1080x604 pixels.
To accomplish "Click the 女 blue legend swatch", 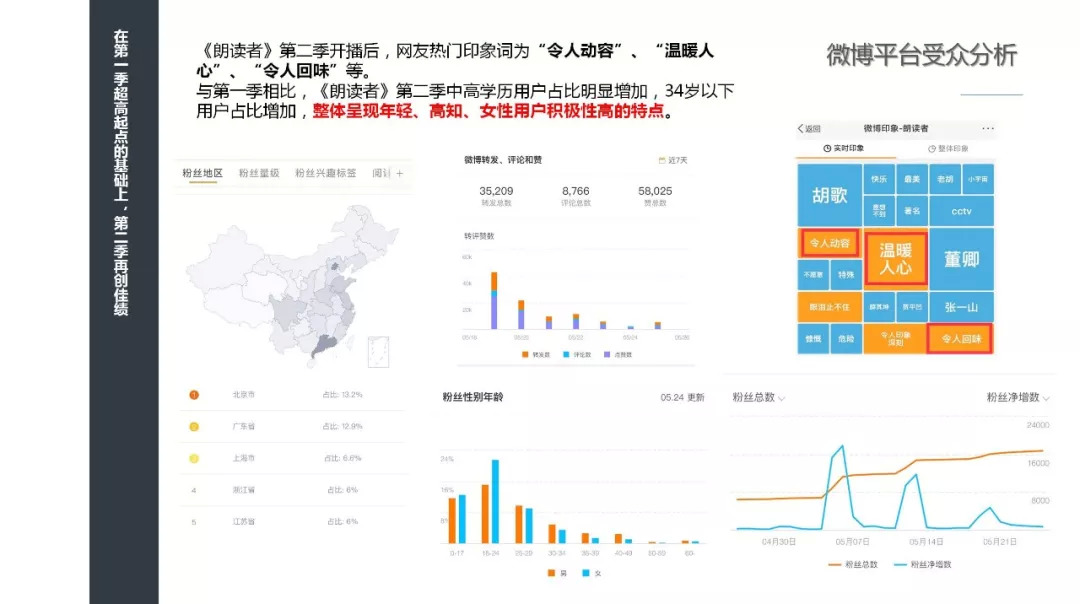I will 585,573.
